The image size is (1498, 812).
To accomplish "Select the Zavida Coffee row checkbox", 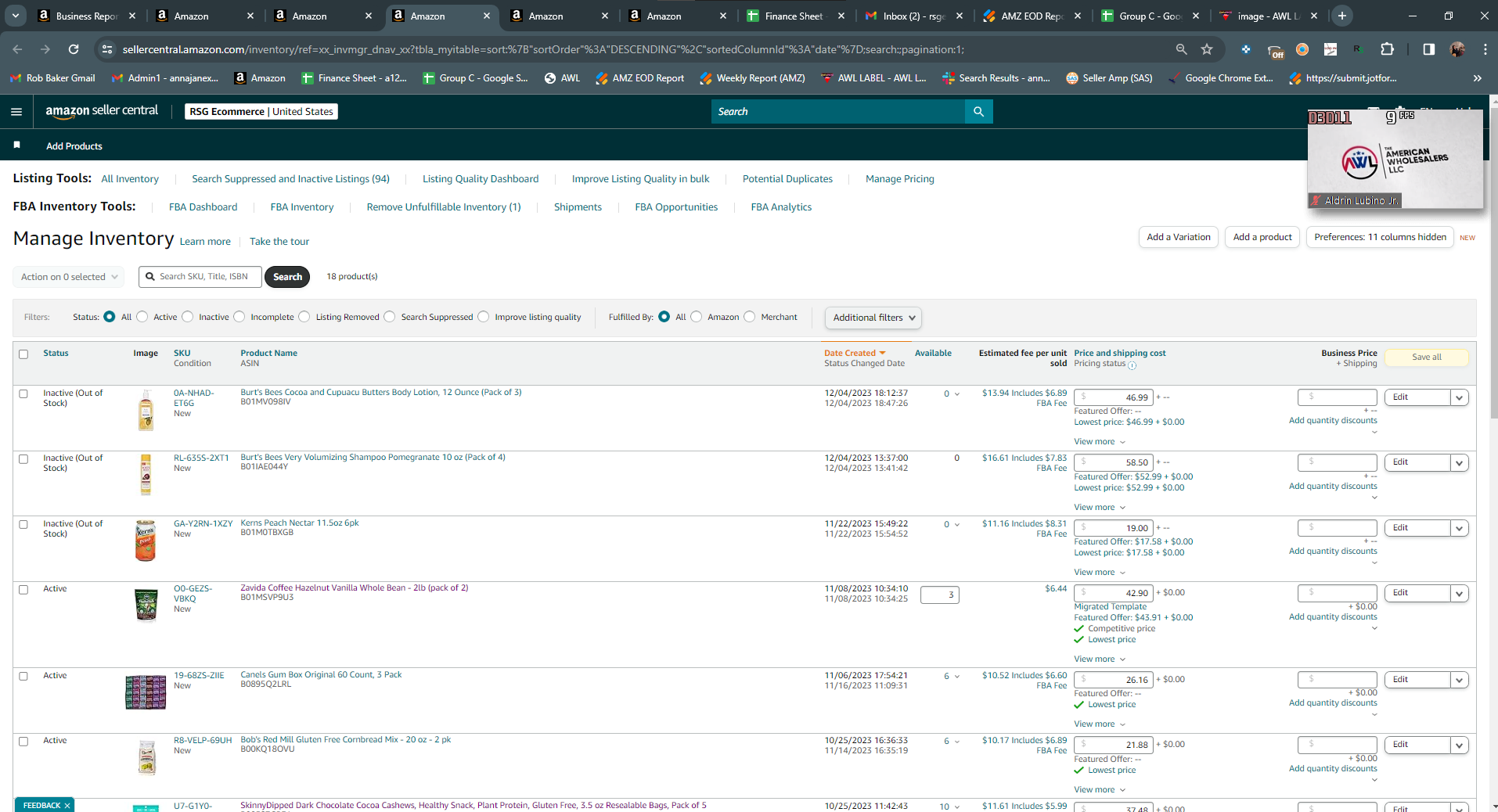I will pyautogui.click(x=23, y=590).
